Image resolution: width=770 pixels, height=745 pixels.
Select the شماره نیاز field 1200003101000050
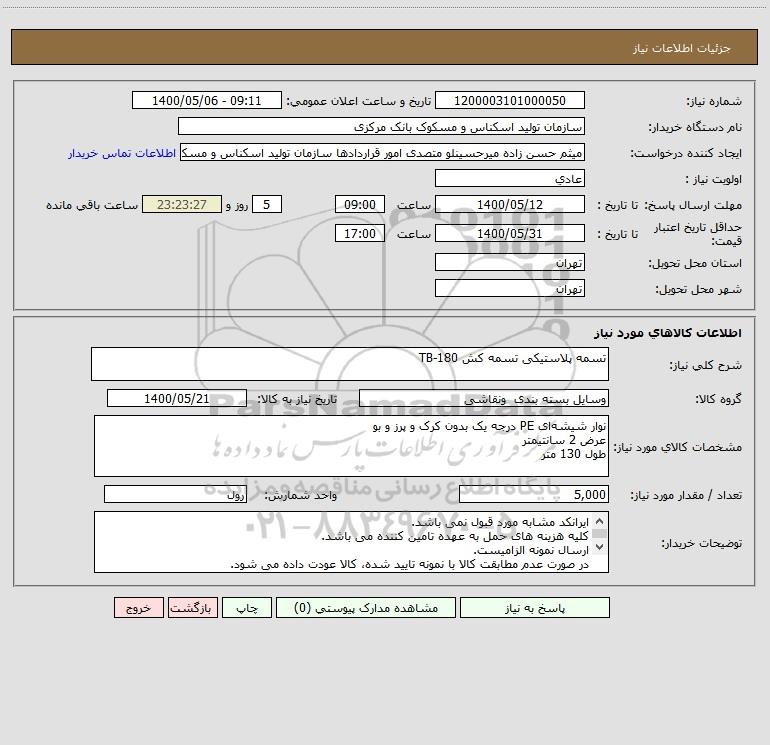coord(510,100)
